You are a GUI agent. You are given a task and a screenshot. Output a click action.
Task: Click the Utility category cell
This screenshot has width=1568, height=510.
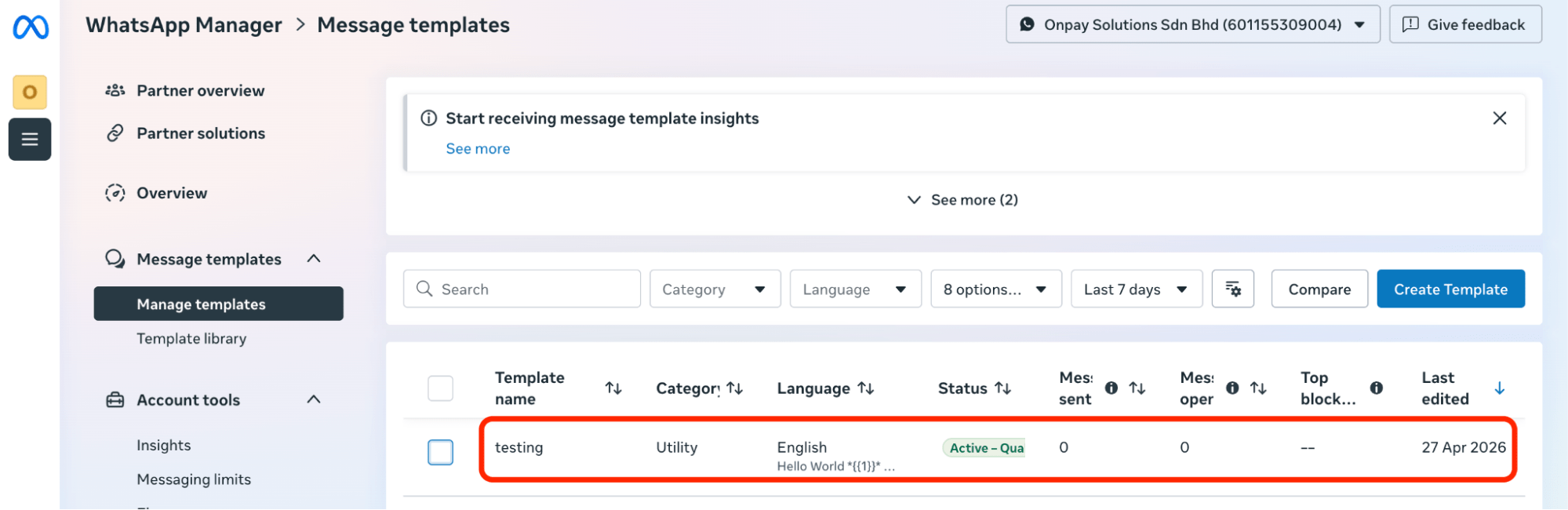point(676,447)
